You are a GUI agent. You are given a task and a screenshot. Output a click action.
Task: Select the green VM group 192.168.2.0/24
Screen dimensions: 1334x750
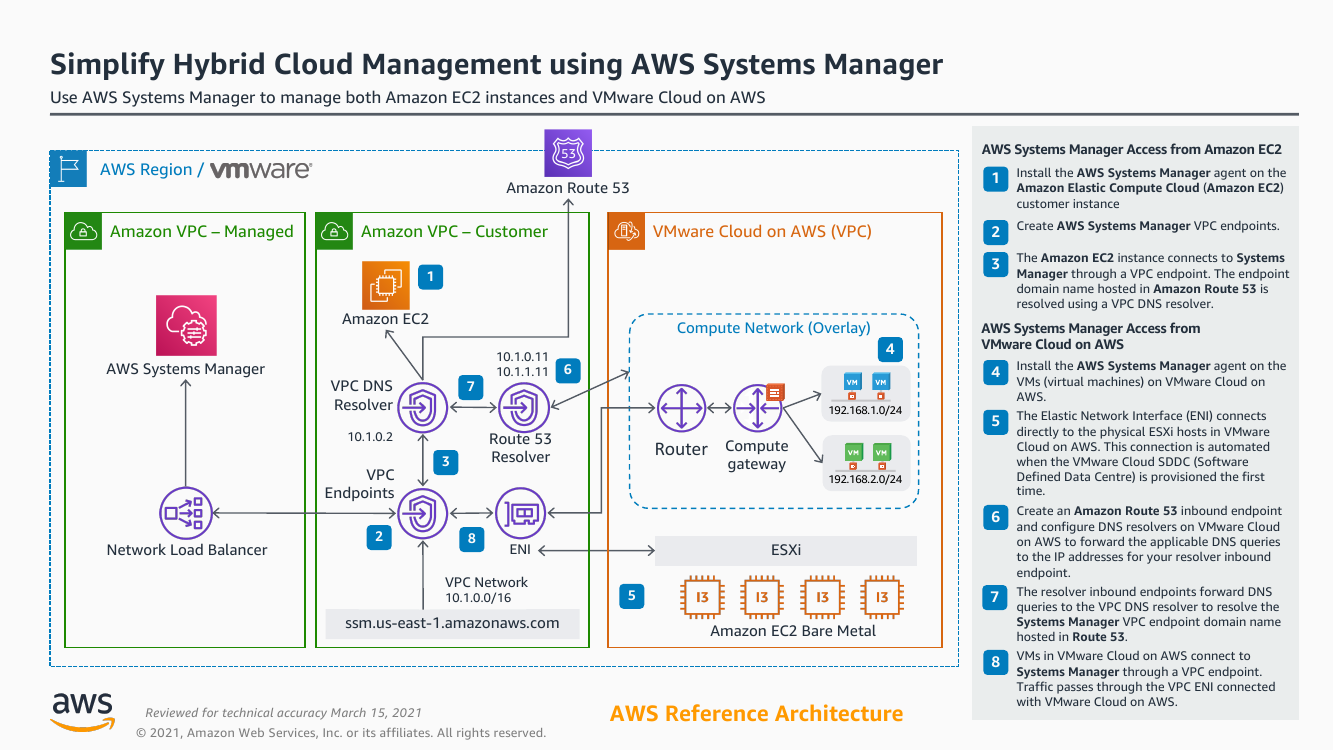click(866, 461)
